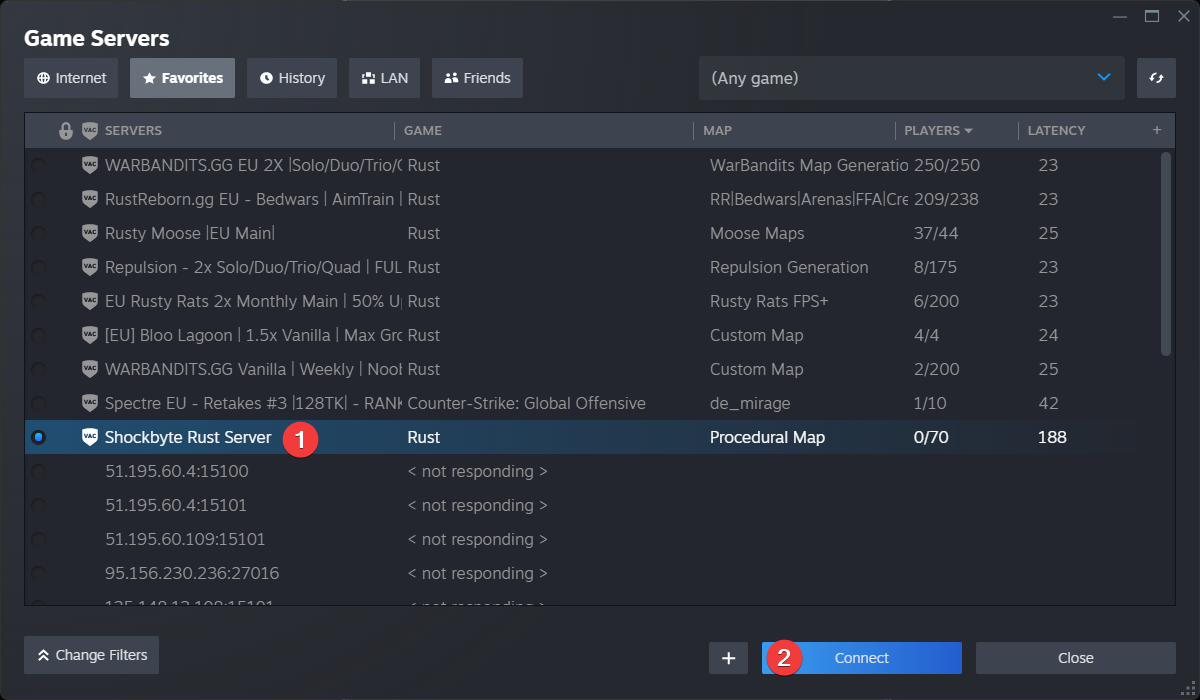This screenshot has width=1200, height=700.
Task: Select the Repulsion 2x Solo/Duo/Trio/Quad server row
Action: click(250, 267)
